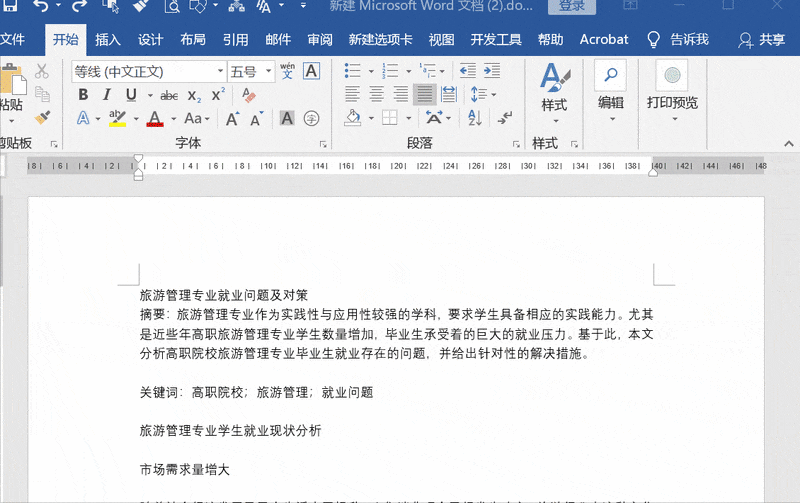800x503 pixels.
Task: Click the 登录 sign-in button
Action: [x=572, y=7]
